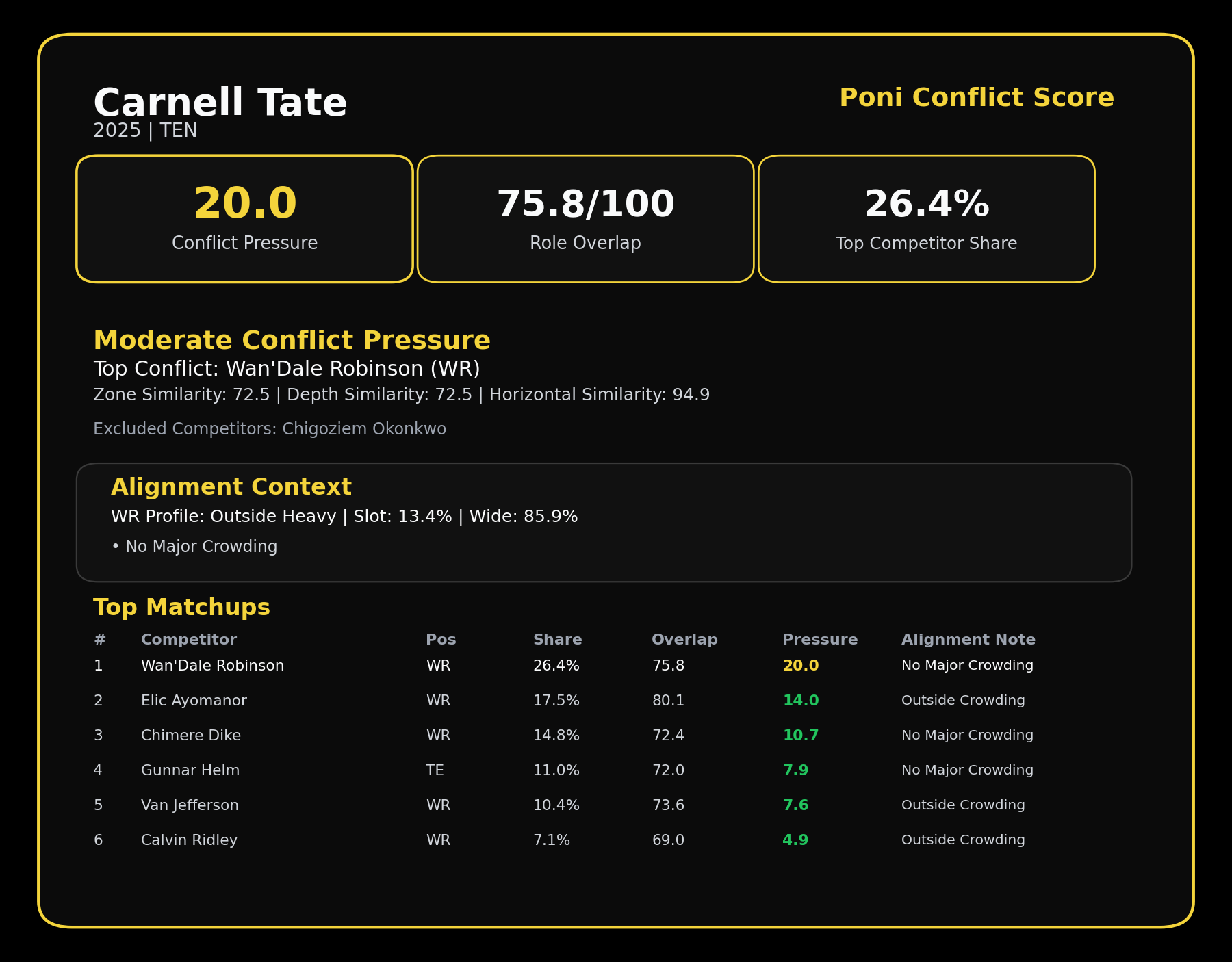Open the Top Competitor Share summary card
1232x962 pixels.
click(927, 219)
